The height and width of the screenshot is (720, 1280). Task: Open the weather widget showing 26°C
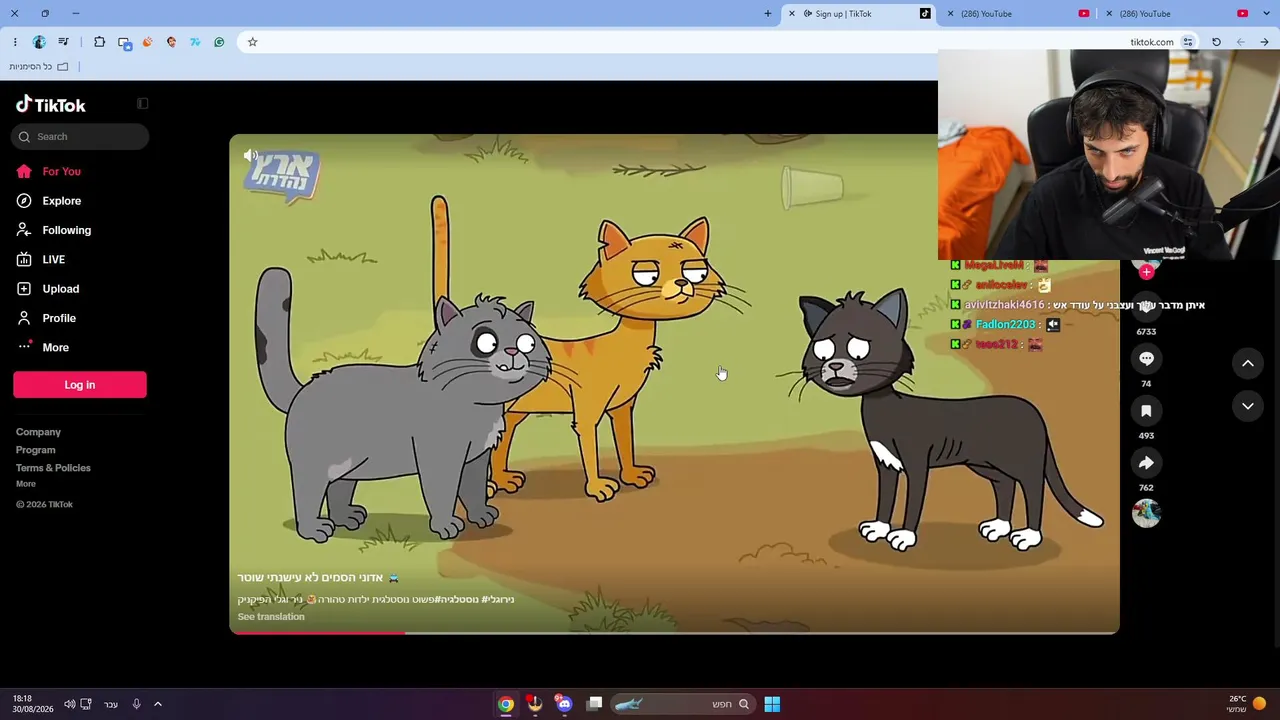(x=1245, y=704)
